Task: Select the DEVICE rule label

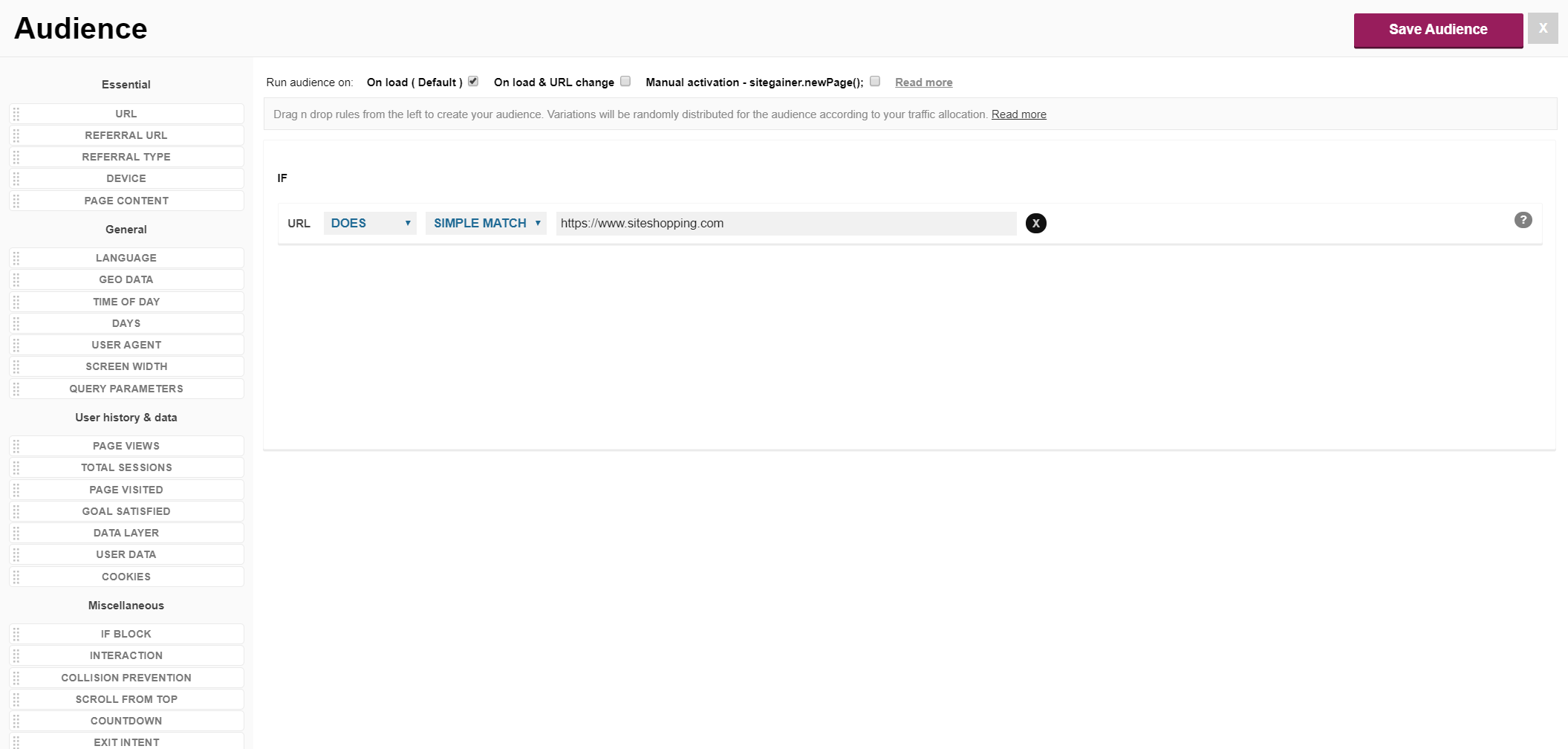Action: tap(126, 178)
